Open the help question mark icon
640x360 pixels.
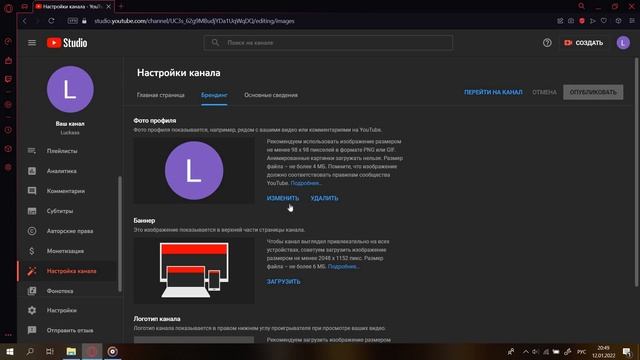click(547, 43)
